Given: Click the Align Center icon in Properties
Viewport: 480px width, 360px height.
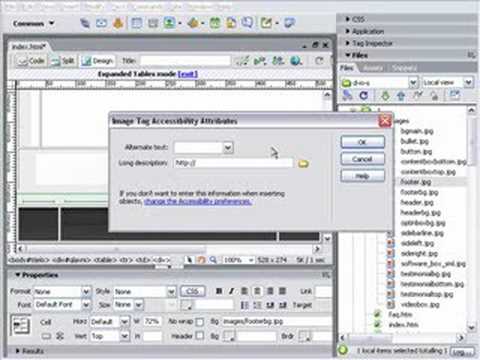Looking at the screenshot, I should pos(257,291).
